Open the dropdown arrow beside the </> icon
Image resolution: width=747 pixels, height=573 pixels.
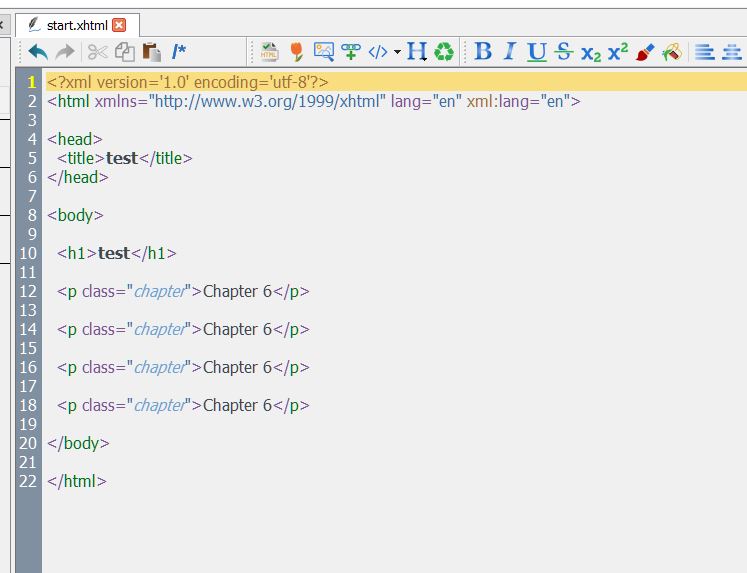click(397, 51)
